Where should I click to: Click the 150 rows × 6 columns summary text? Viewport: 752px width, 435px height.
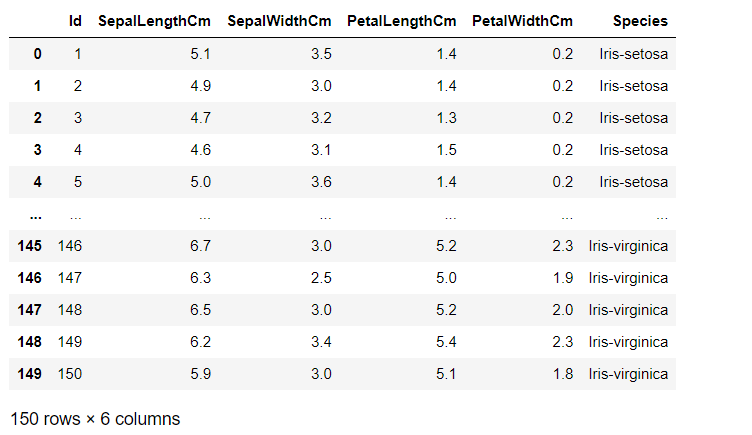pyautogui.click(x=95, y=419)
